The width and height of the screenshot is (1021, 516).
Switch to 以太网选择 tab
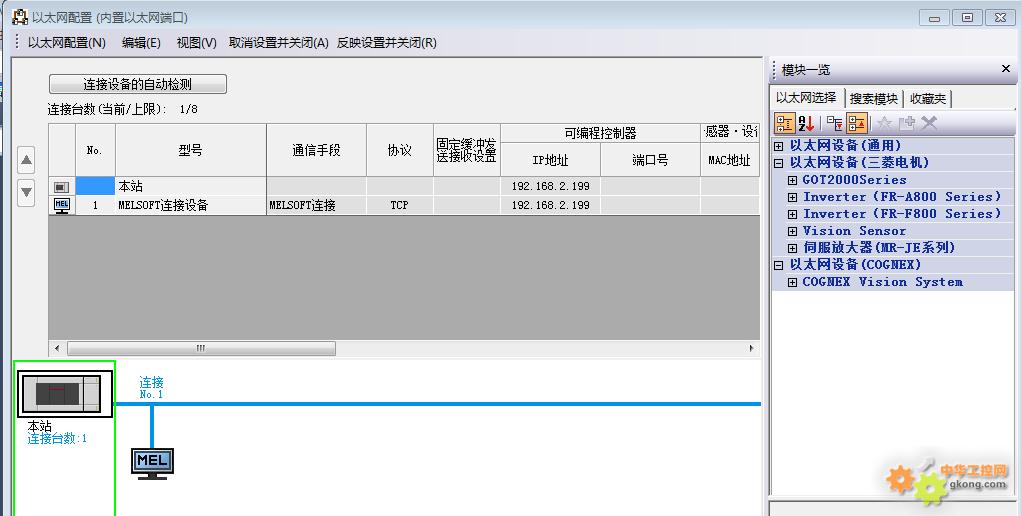click(x=806, y=98)
